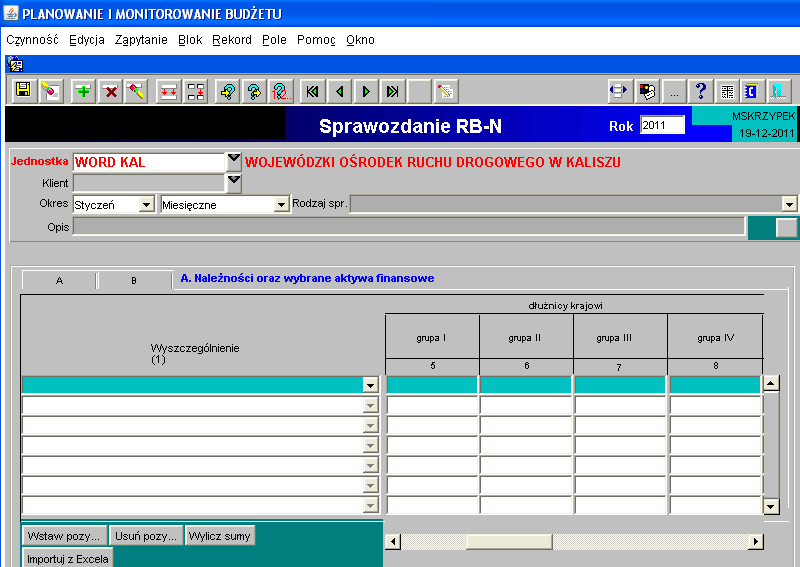Image resolution: width=800 pixels, height=567 pixels.
Task: Open the Okno menu
Action: pos(360,40)
